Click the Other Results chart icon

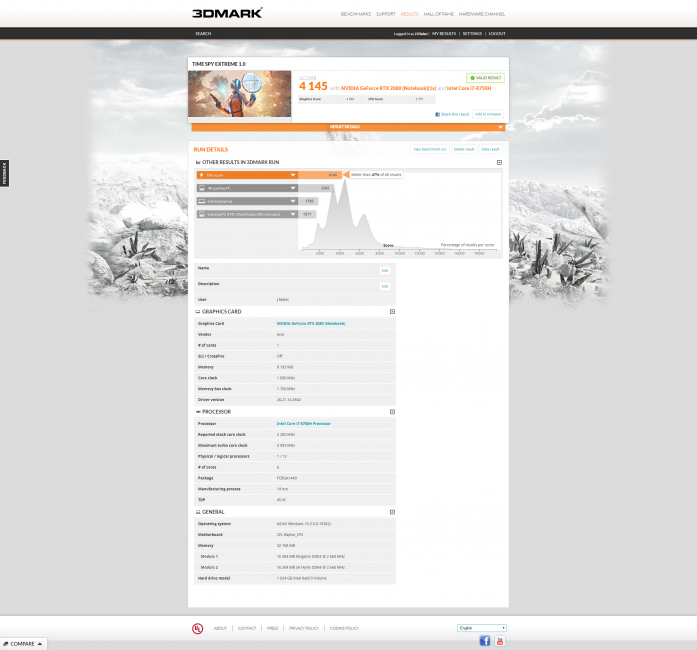tap(198, 163)
